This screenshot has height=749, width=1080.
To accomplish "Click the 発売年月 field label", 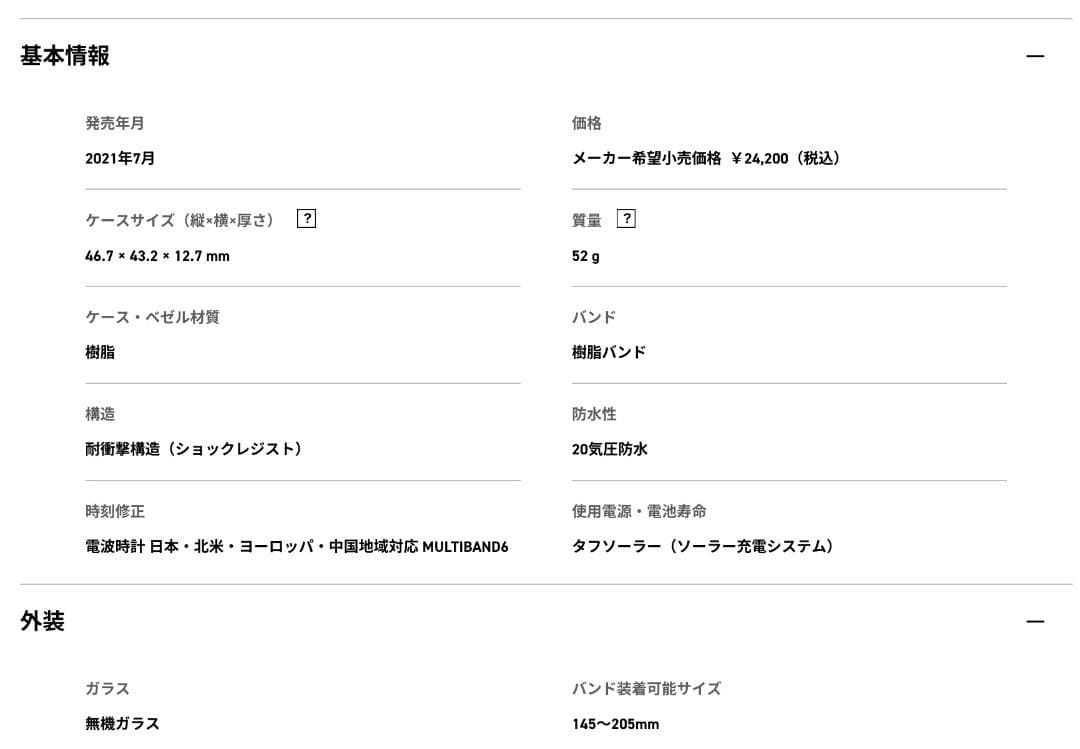I will click(x=114, y=123).
